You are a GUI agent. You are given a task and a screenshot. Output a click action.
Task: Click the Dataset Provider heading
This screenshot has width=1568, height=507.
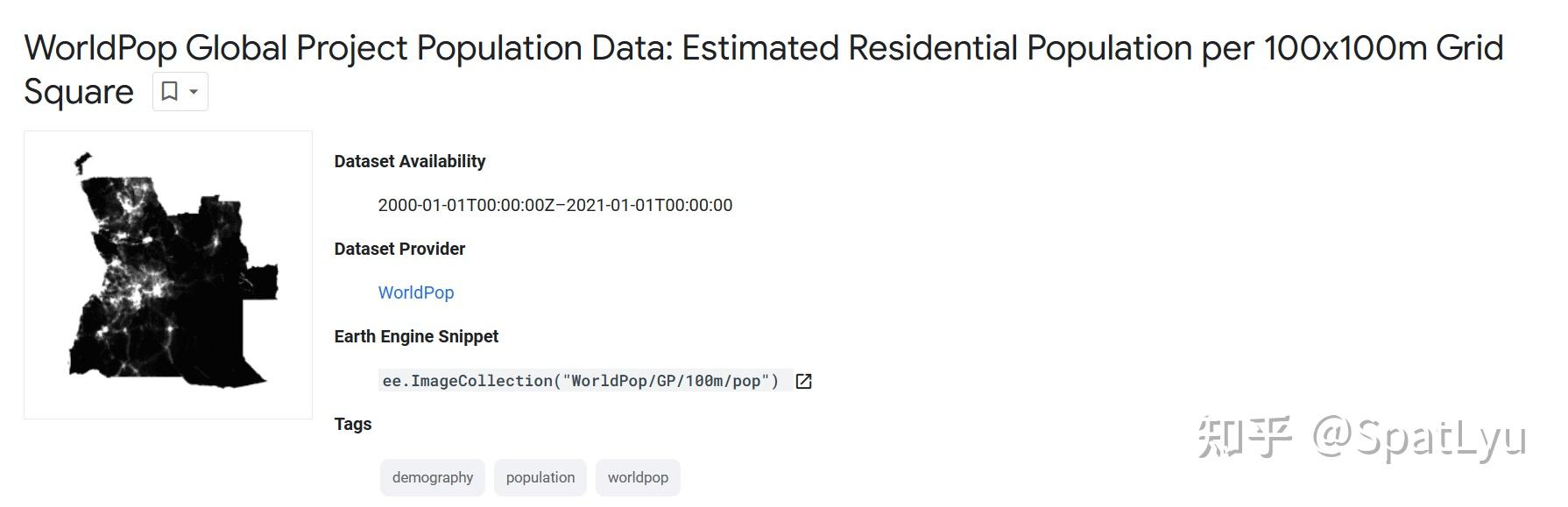(x=399, y=249)
